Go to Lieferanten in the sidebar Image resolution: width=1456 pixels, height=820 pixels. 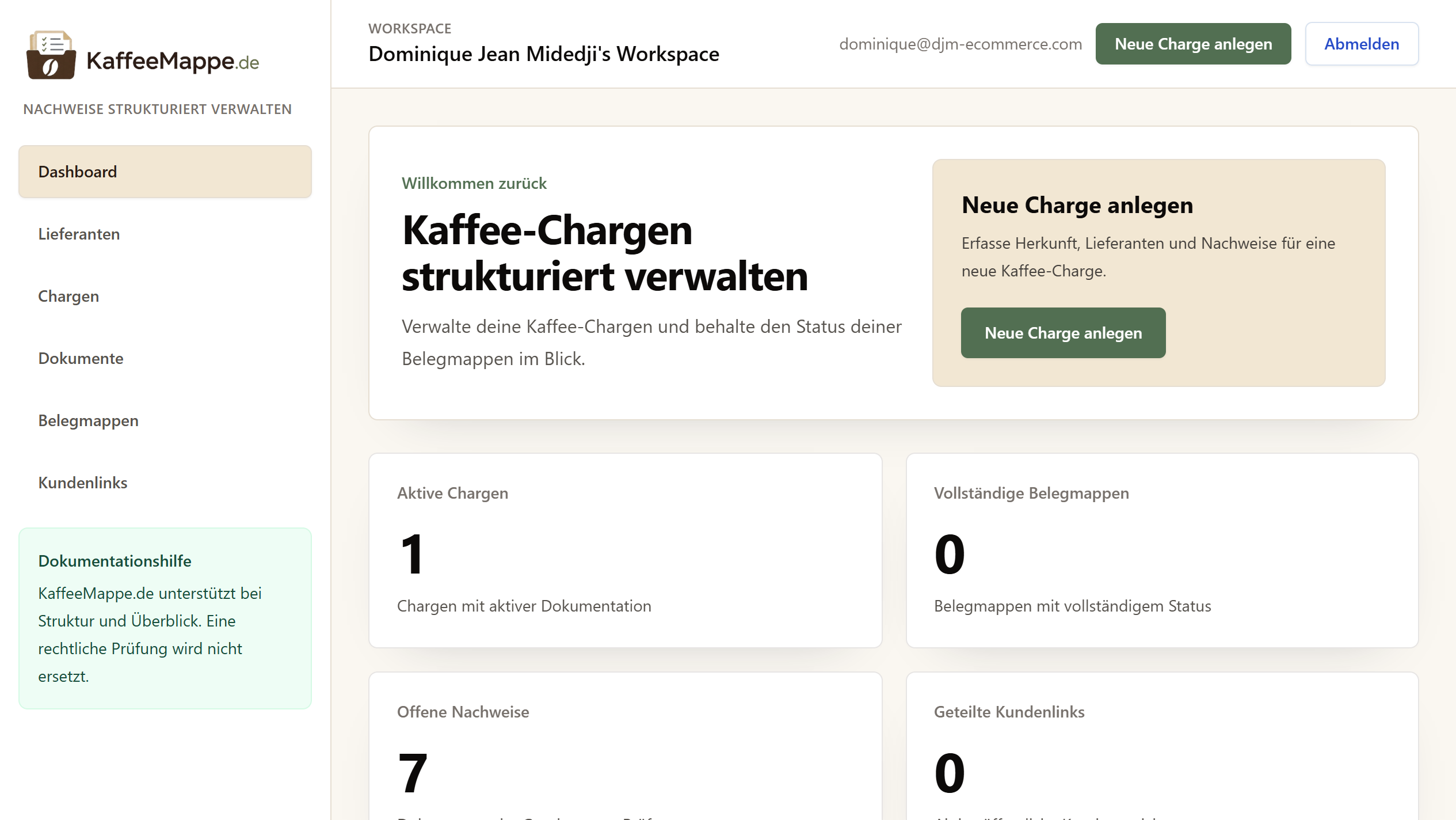click(165, 234)
